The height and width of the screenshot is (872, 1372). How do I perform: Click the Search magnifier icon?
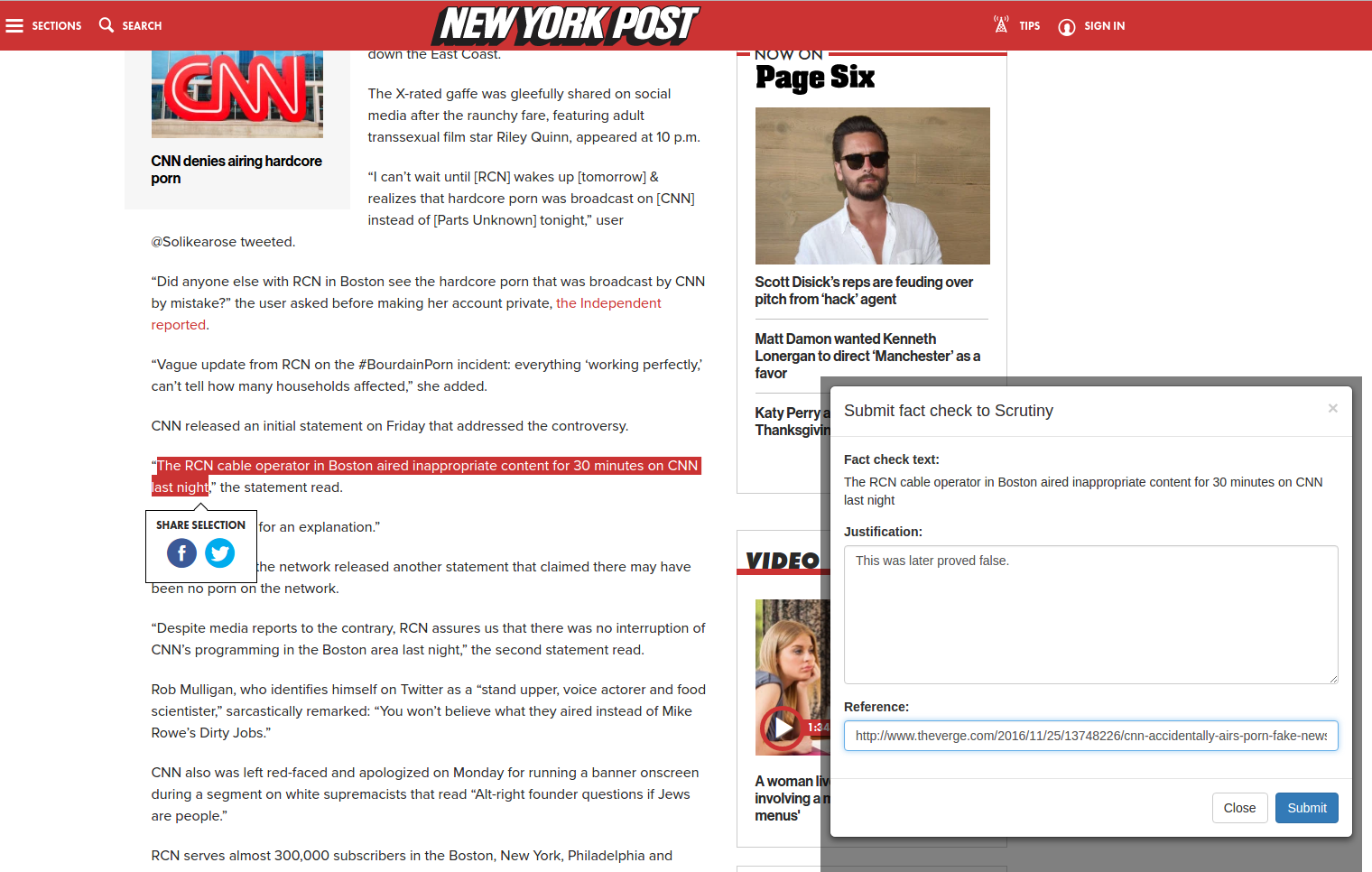click(x=107, y=25)
